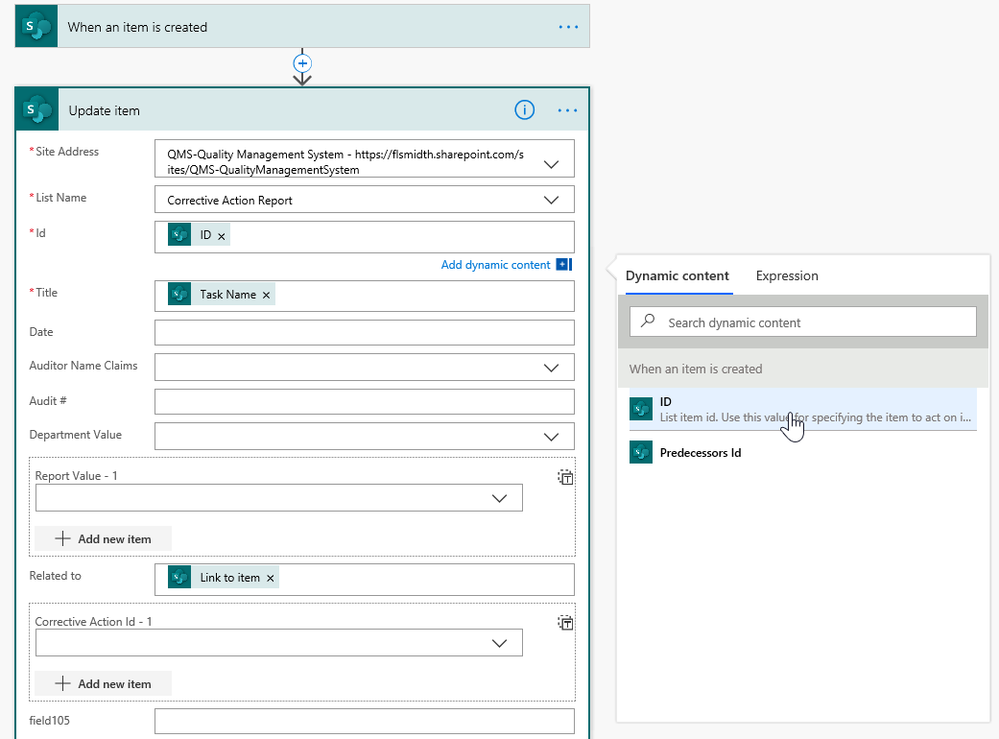Expand the Site Address dropdown
The width and height of the screenshot is (999, 739).
551,164
